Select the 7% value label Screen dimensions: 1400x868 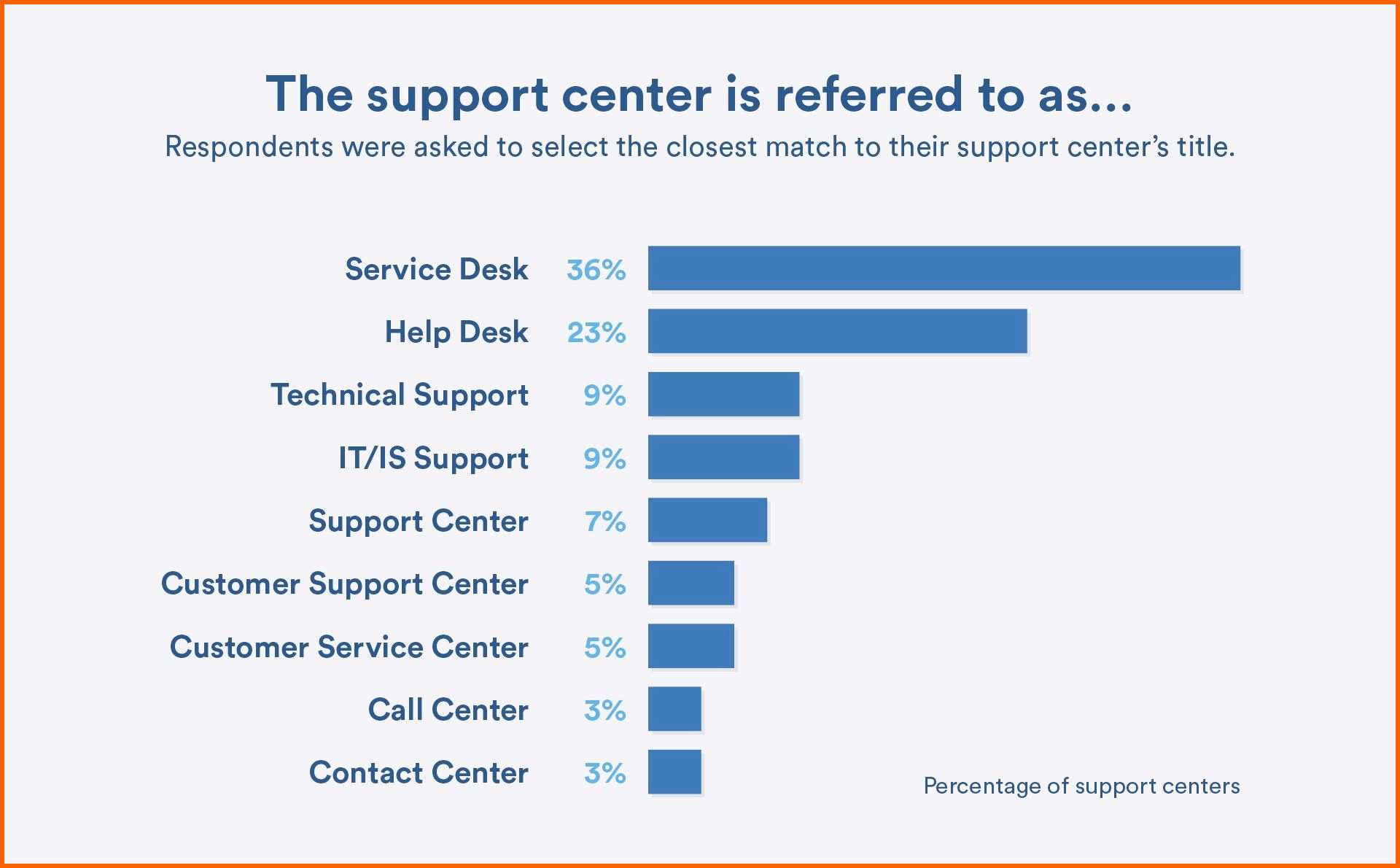click(x=605, y=522)
